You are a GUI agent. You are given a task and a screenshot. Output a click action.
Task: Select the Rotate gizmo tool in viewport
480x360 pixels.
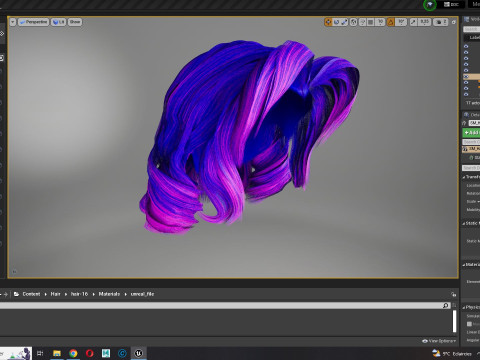336,22
